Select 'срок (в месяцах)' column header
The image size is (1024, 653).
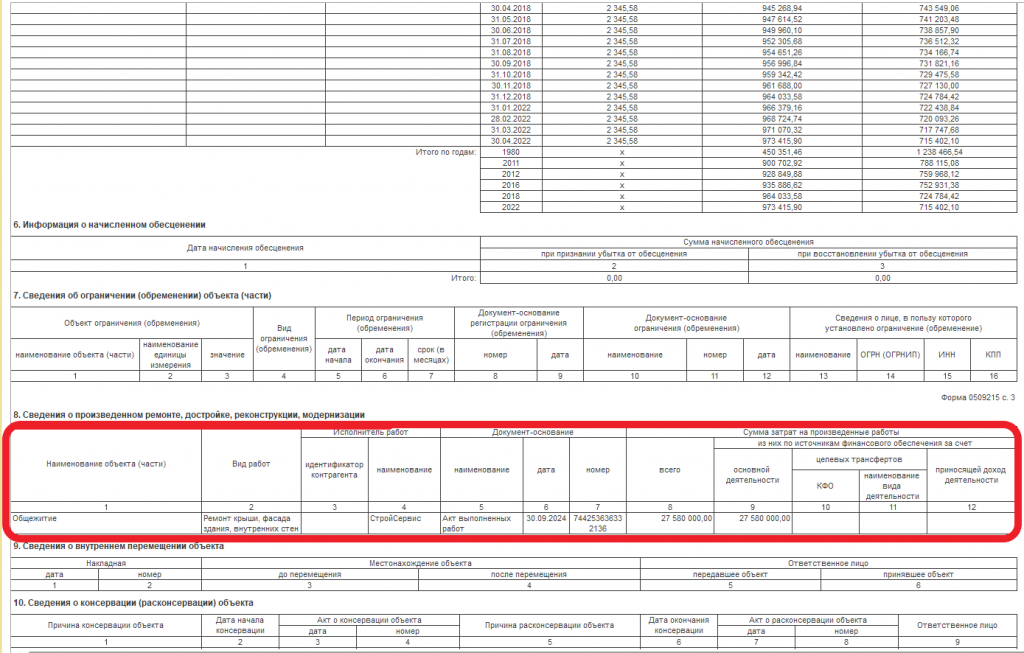click(x=431, y=355)
